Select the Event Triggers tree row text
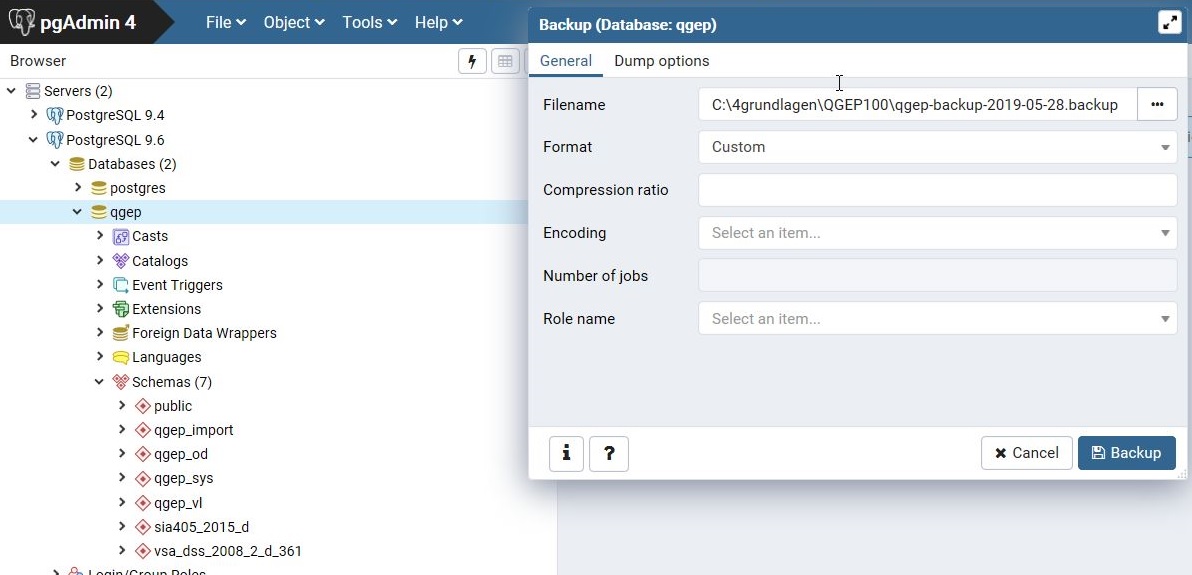Screen dimensions: 1192x575 (177, 285)
